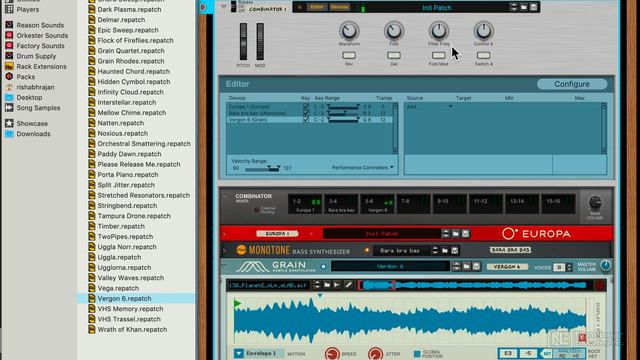Toggle the Fold Mod button
Screen dimensions: 640x360
point(438,55)
